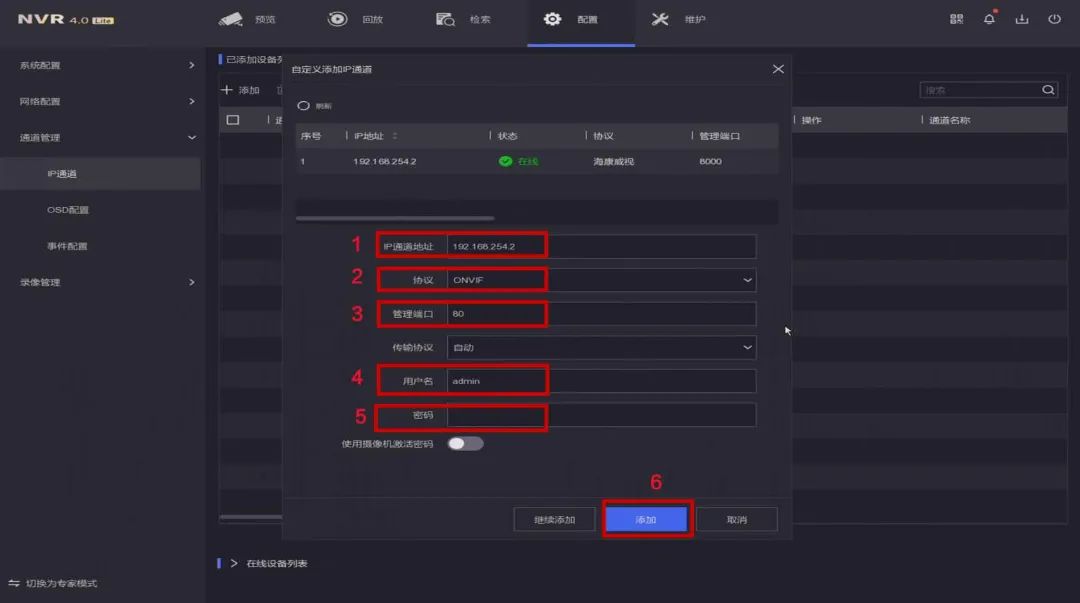Check the select-all checkbox in device table
The image size is (1080, 603).
point(233,120)
